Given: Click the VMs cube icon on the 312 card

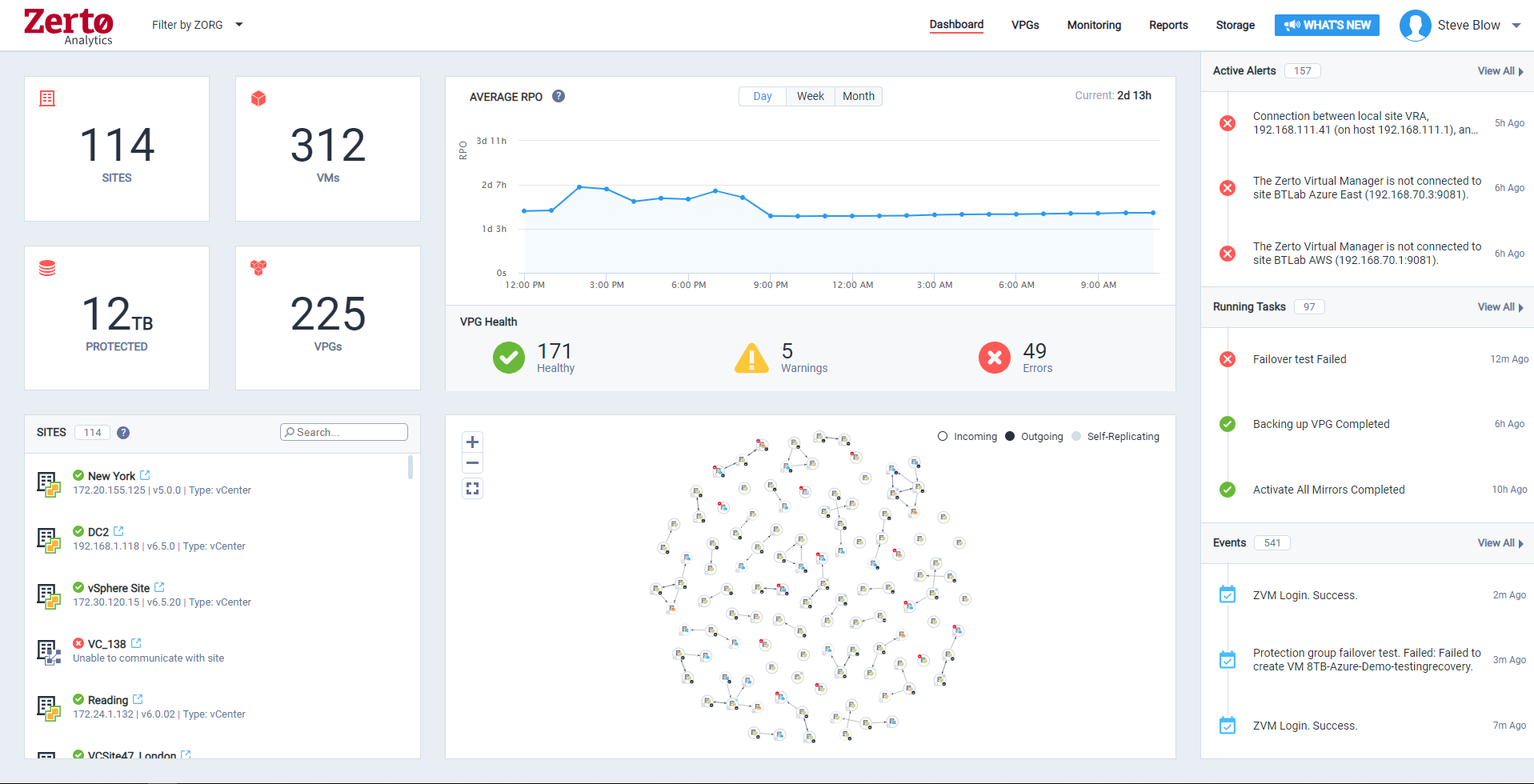Looking at the screenshot, I should coord(258,98).
